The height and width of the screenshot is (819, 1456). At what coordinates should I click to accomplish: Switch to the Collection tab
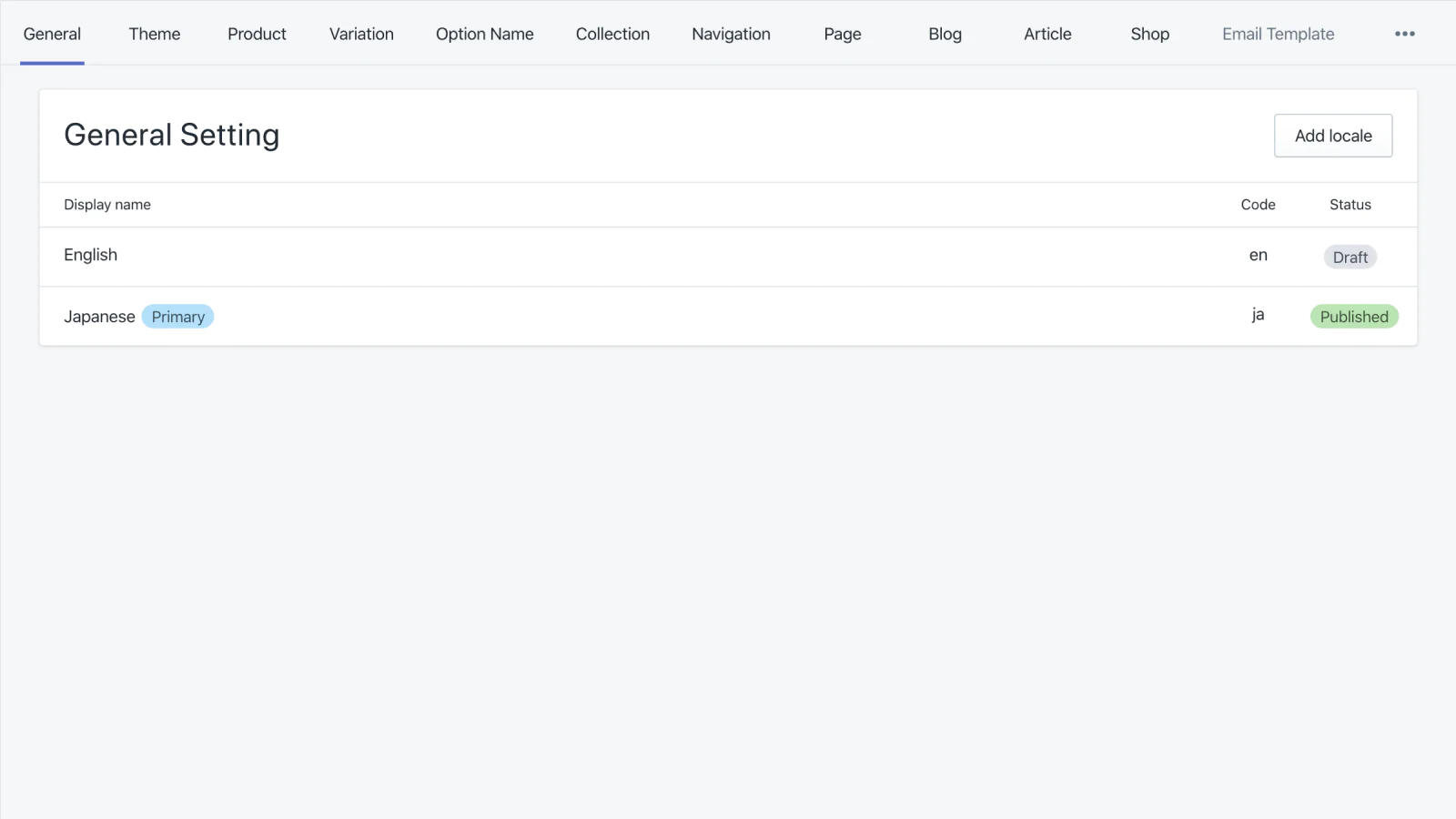pos(612,34)
